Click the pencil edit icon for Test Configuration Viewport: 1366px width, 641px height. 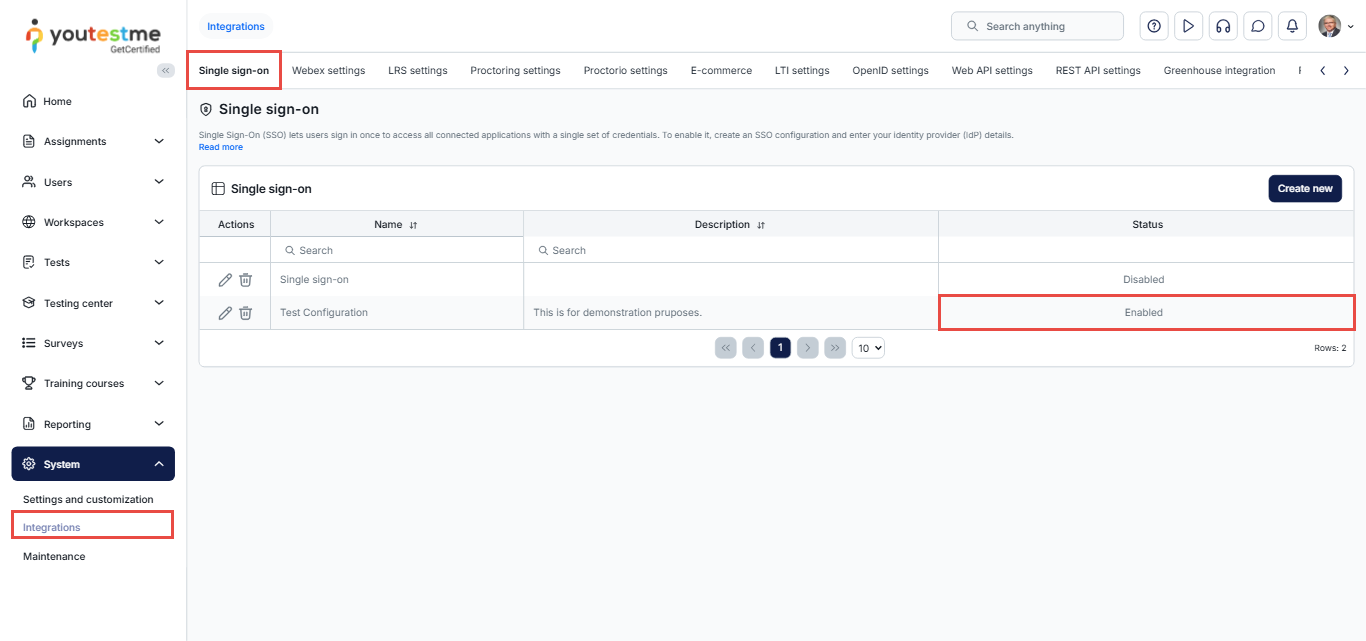[x=225, y=313]
